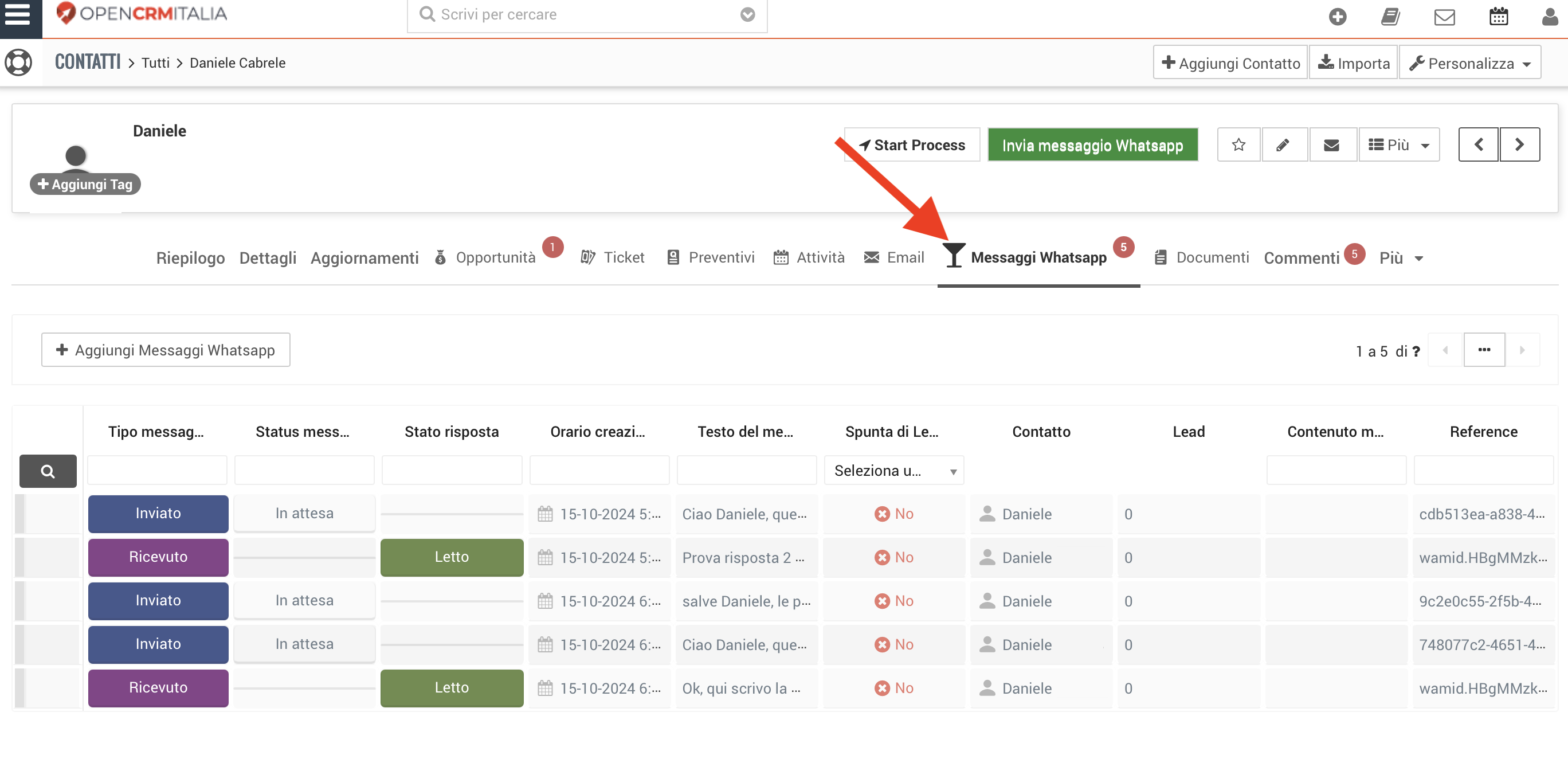Click the pencil edit icon
The image size is (1568, 759).
point(1283,145)
